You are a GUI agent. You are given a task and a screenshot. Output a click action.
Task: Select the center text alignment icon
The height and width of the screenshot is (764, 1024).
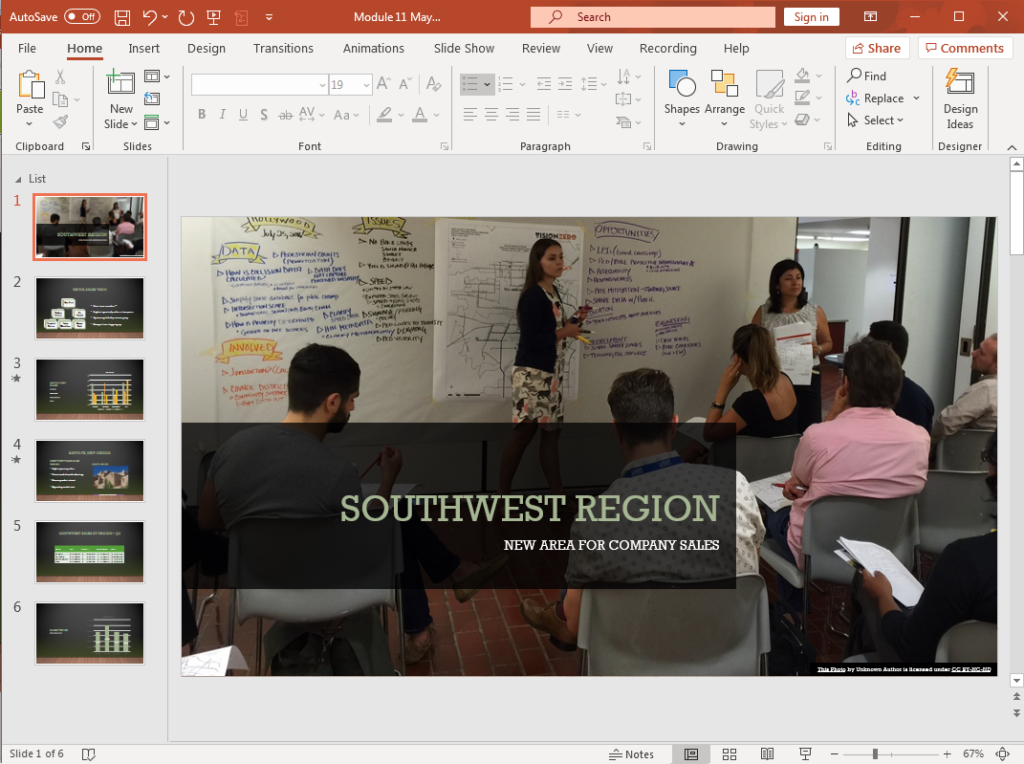[x=489, y=115]
